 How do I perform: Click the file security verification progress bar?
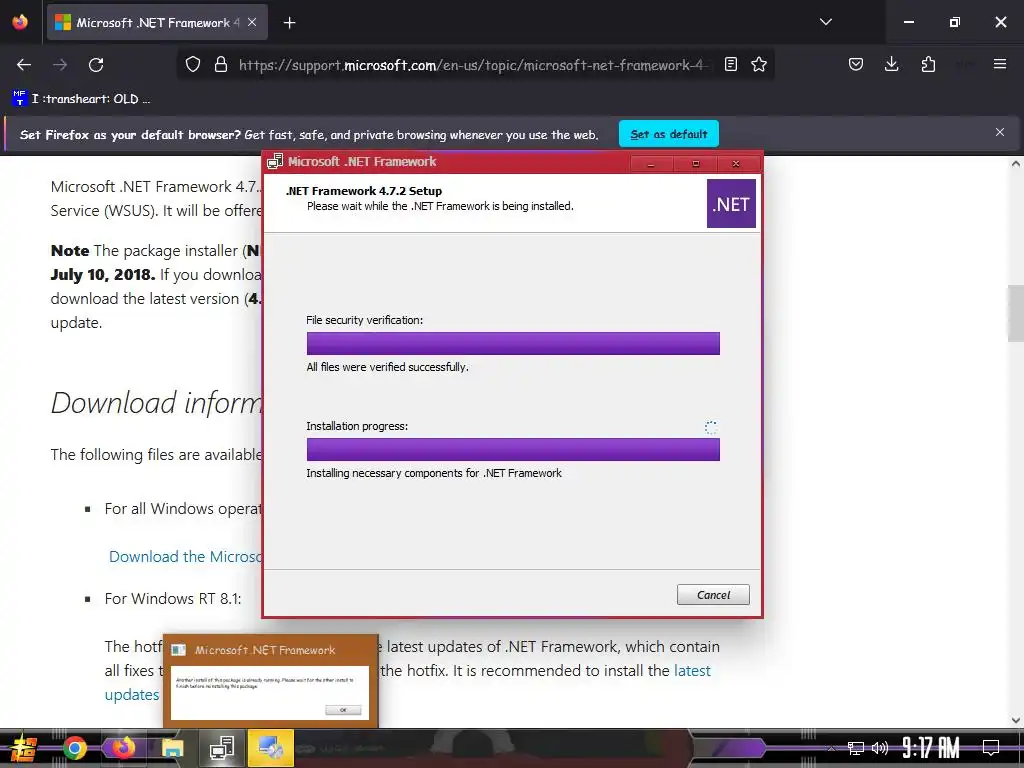(513, 344)
